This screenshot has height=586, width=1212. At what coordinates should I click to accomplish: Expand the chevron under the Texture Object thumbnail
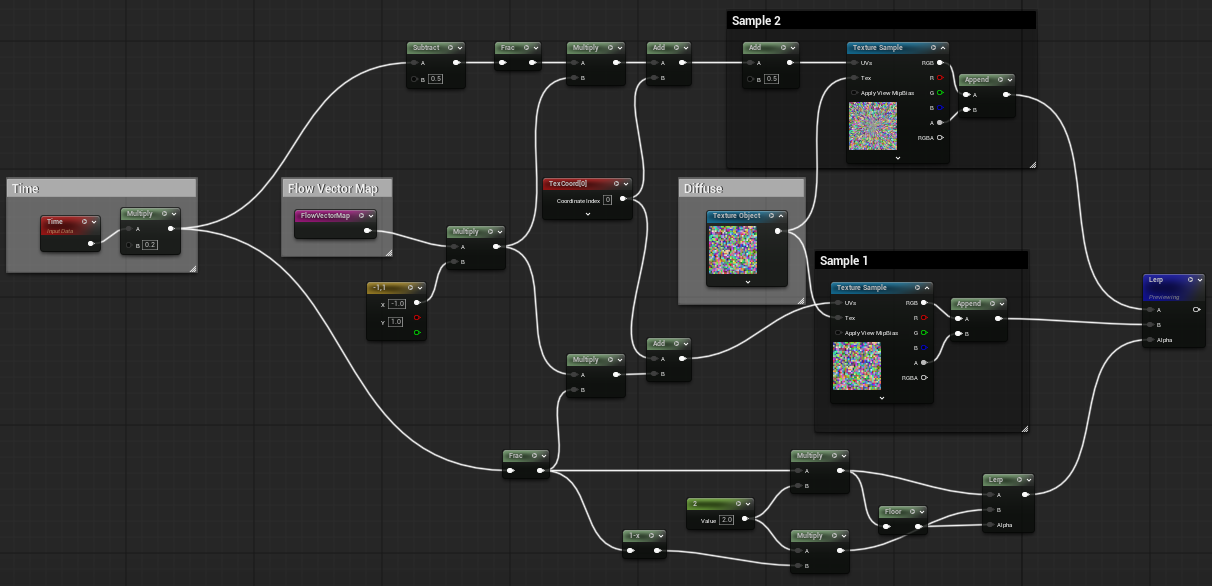click(747, 282)
